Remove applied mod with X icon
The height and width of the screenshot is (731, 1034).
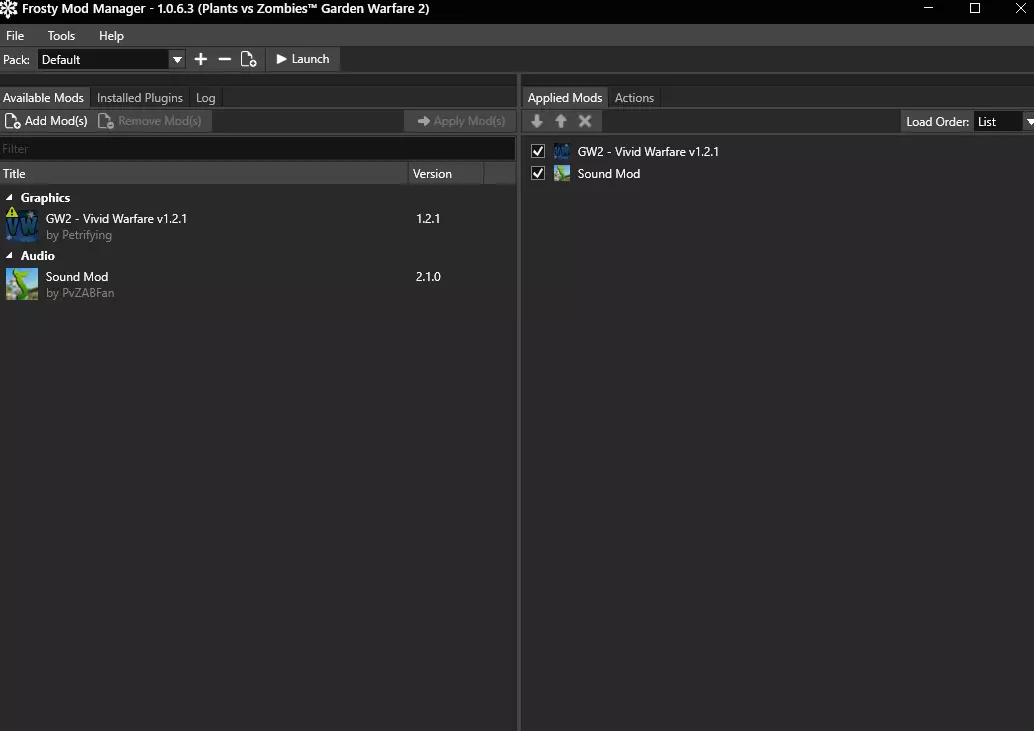585,121
